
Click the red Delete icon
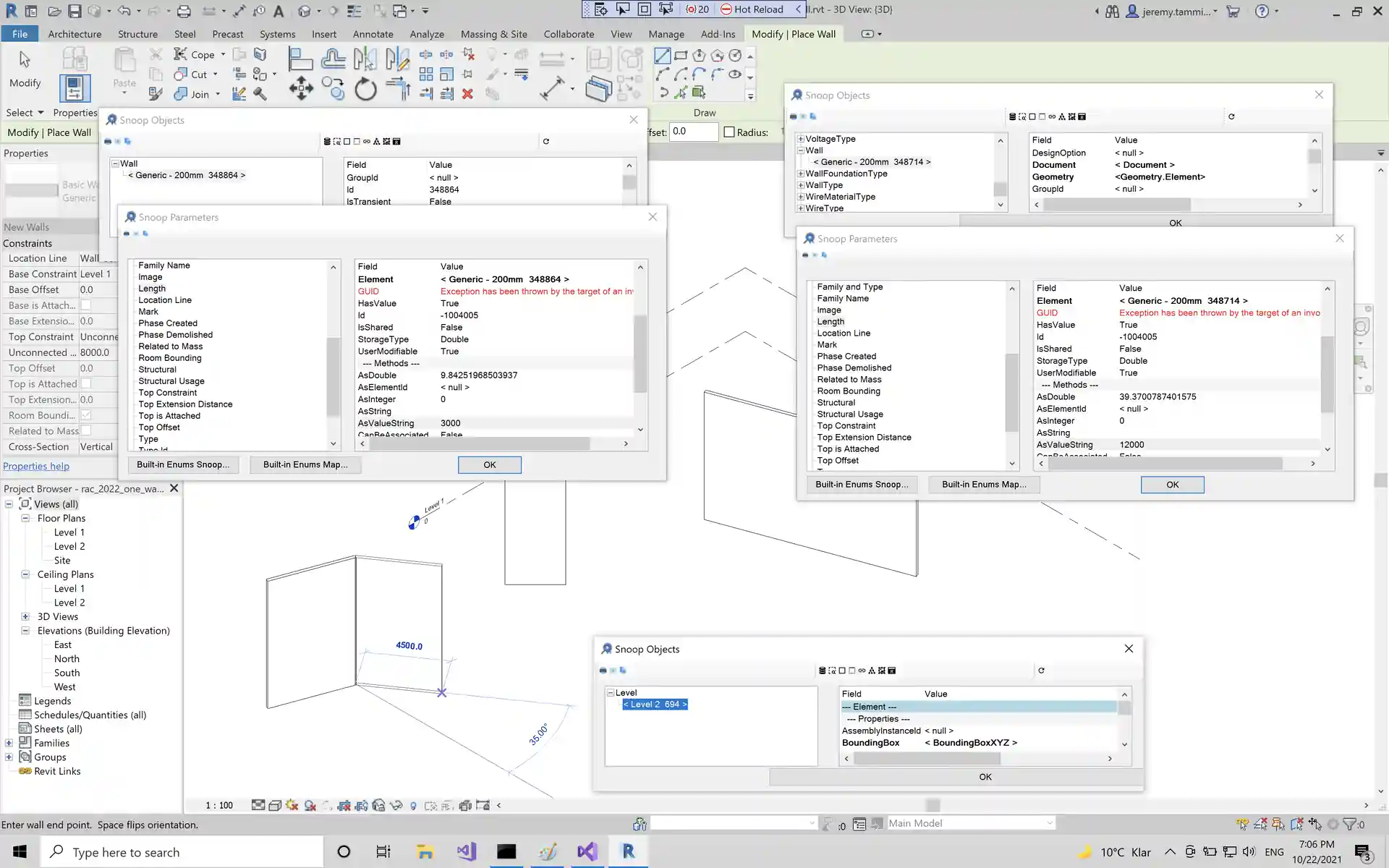(467, 94)
